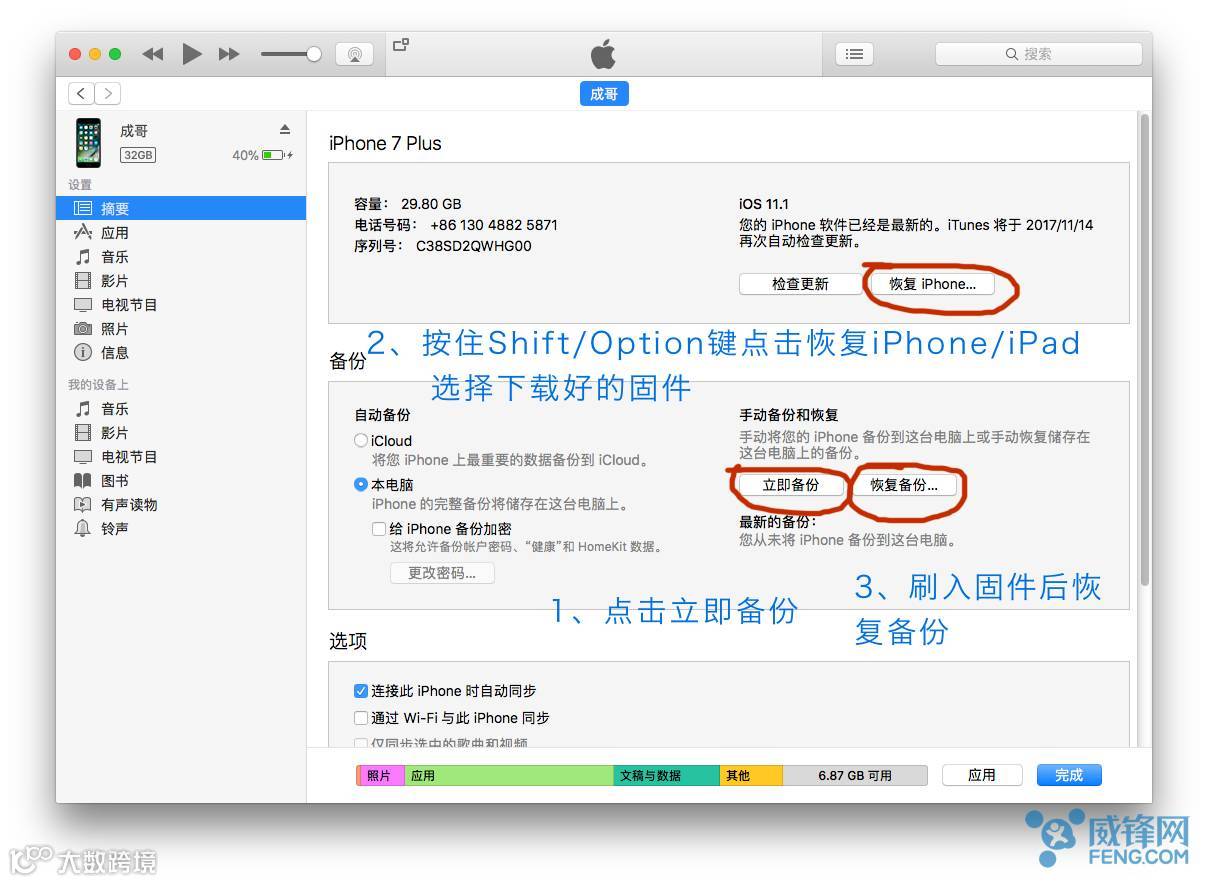
Task: Click the 照片 storage bar segment
Action: click(381, 775)
